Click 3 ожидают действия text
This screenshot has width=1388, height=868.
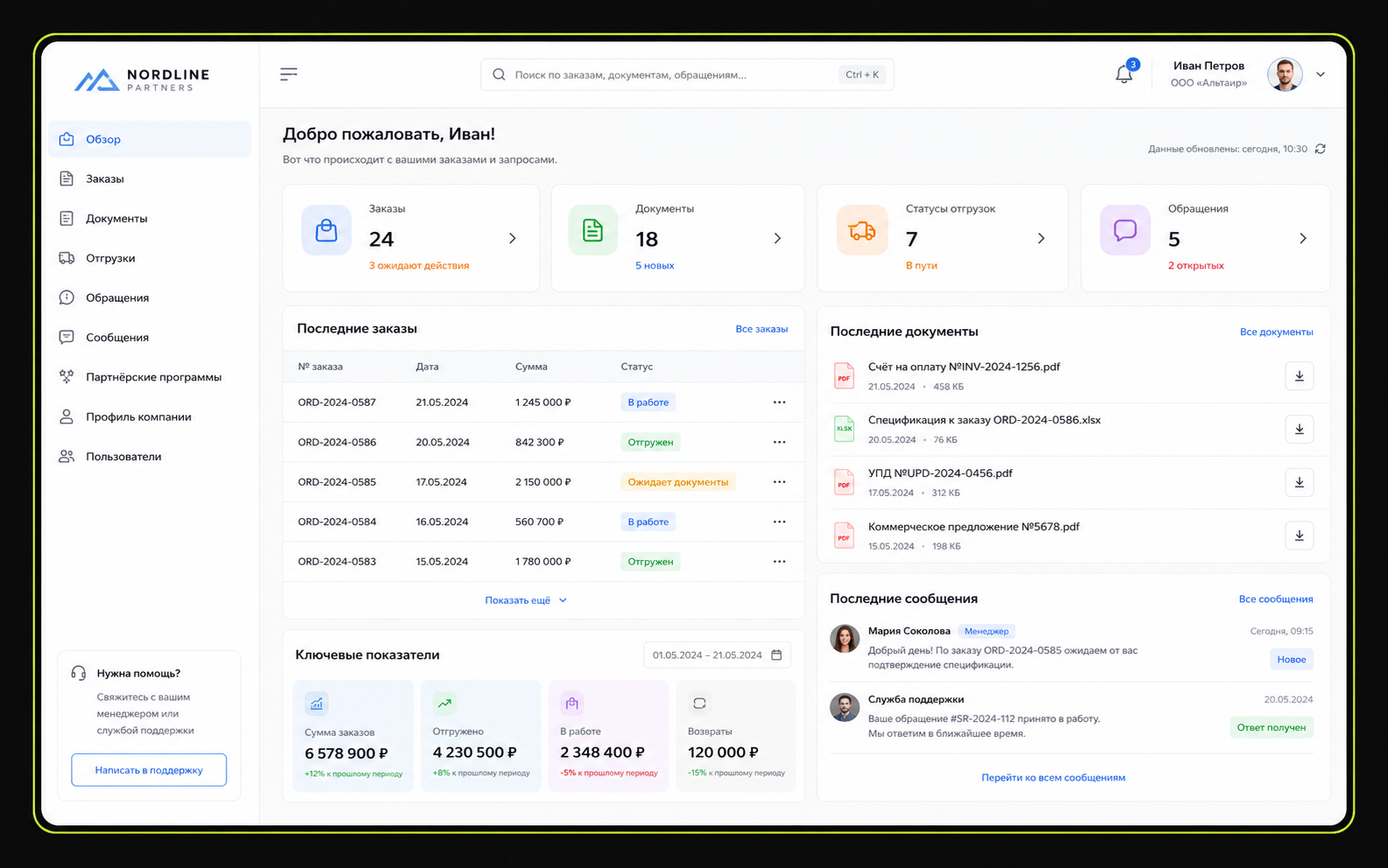tap(419, 266)
